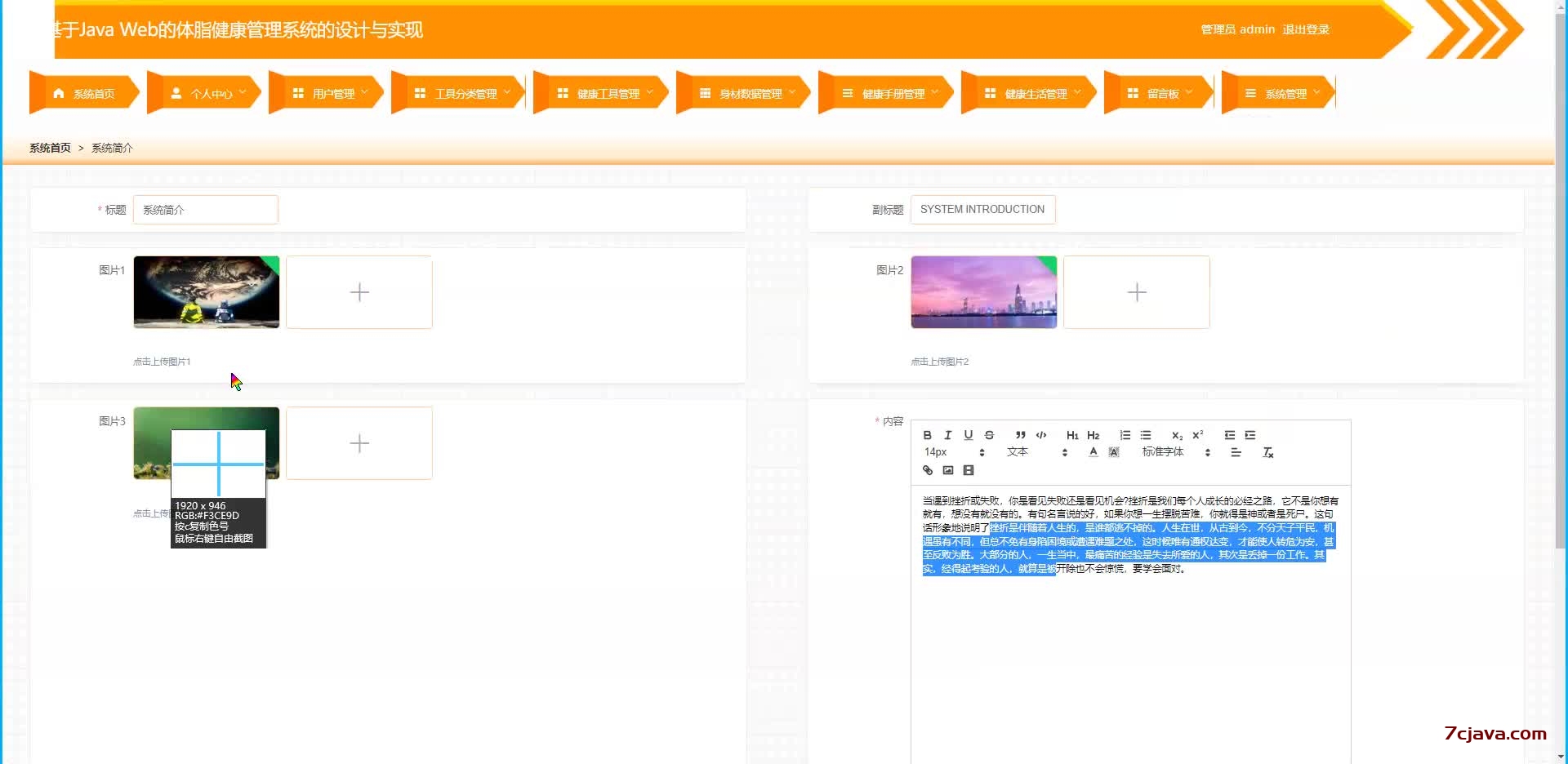Screen dimensions: 1568x764
Task: Go to 个人中心
Action: [211, 92]
